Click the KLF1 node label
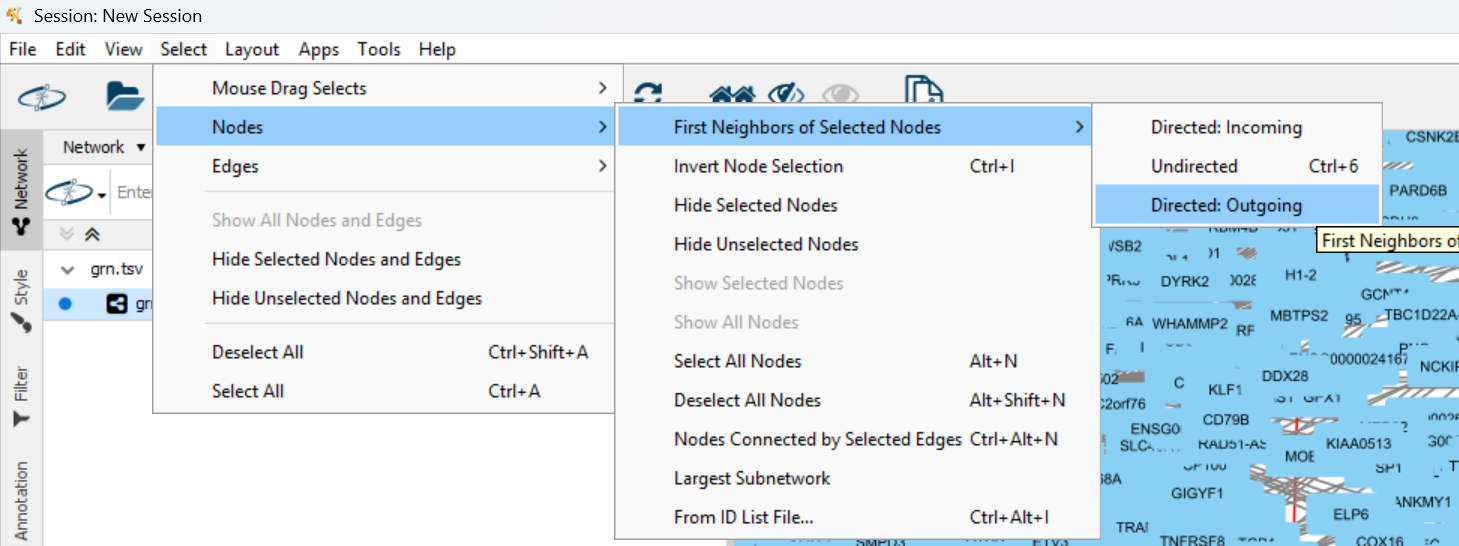 point(1224,389)
